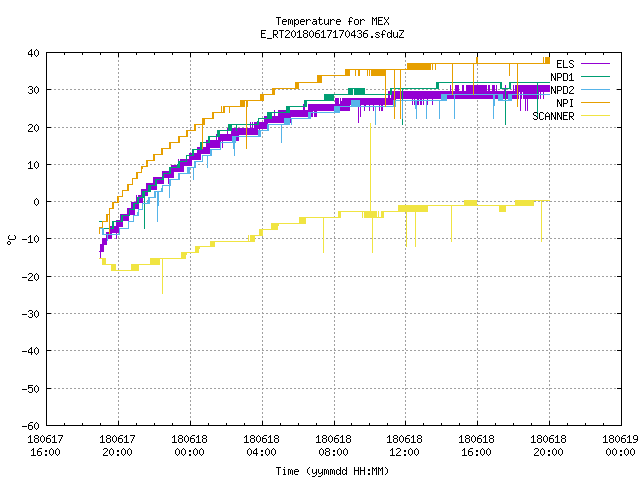Click the x-axis title 'Time (yymmdd HH:MM)'
This screenshot has height=480, width=640.
tap(332, 471)
